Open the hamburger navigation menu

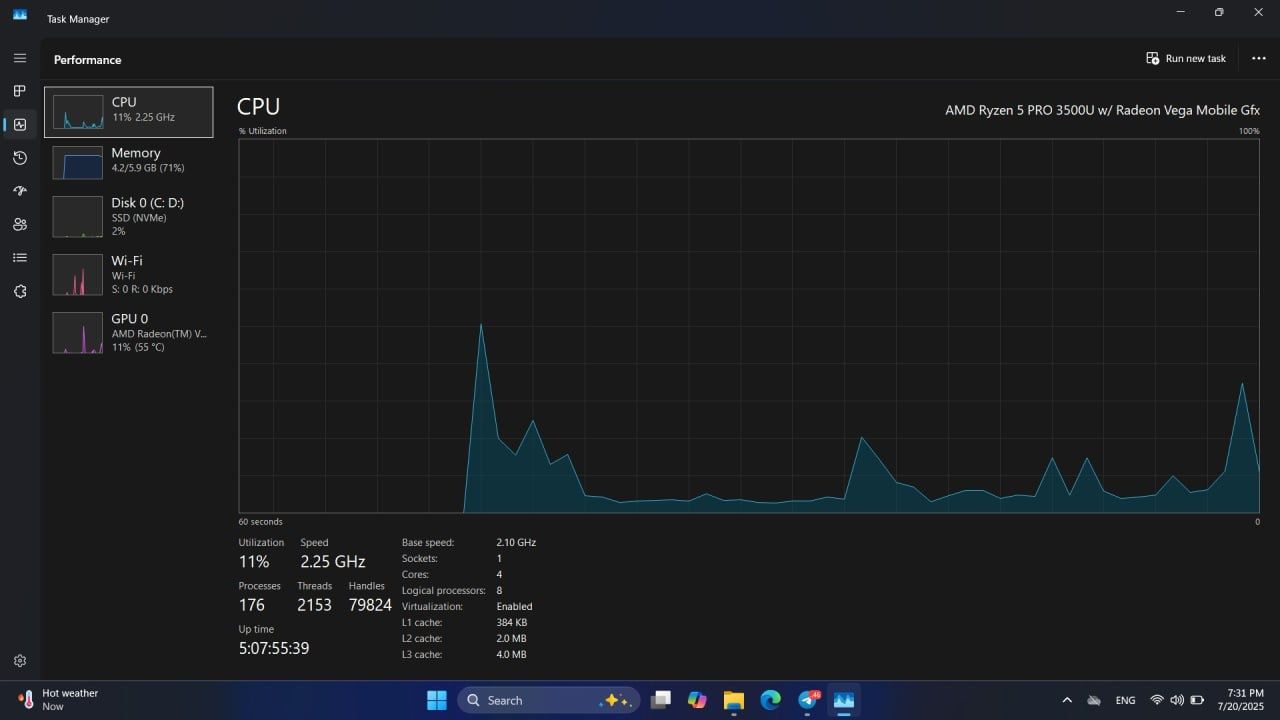tap(20, 58)
